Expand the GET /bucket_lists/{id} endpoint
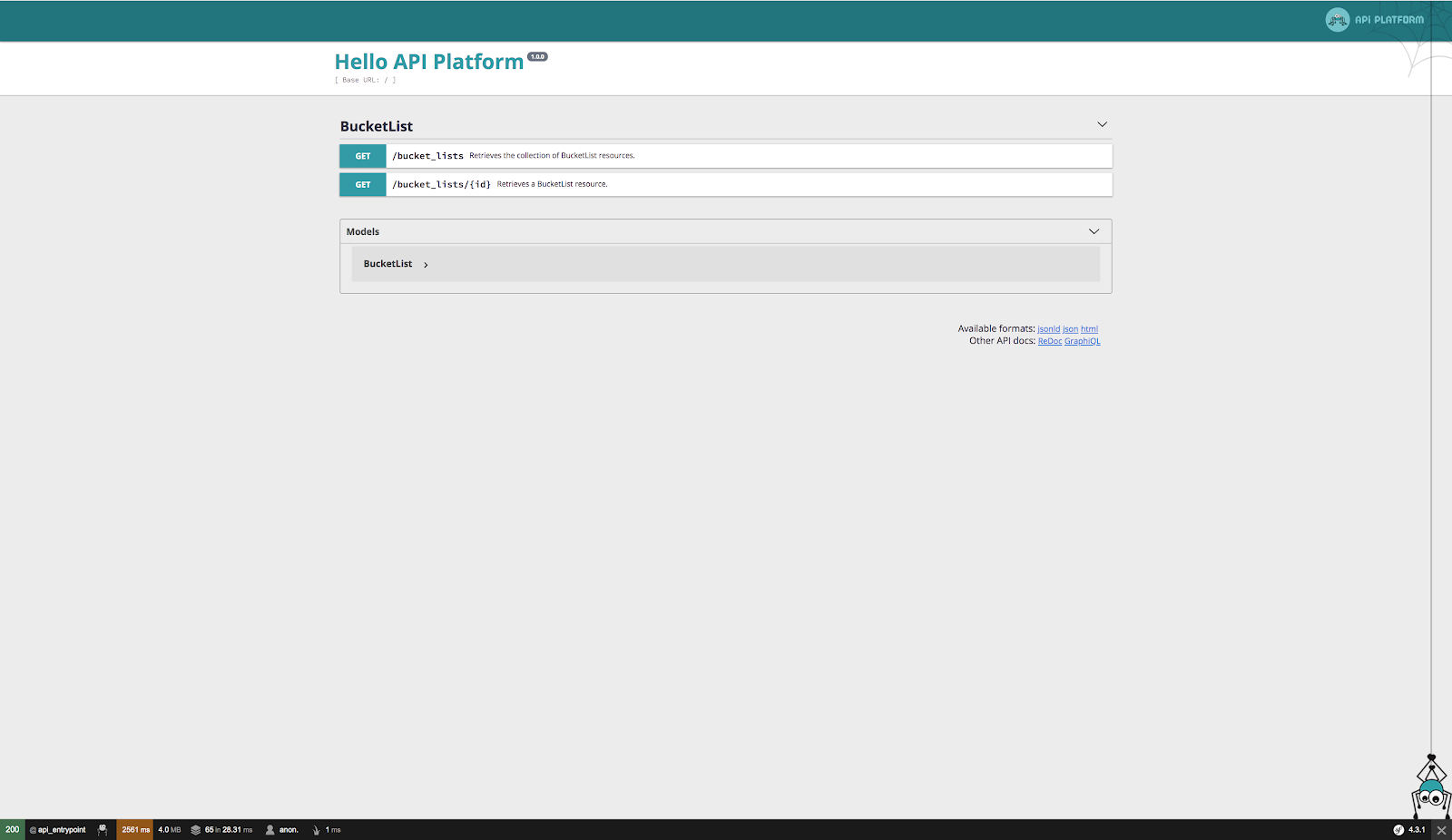This screenshot has height=840, width=1452. [x=726, y=184]
